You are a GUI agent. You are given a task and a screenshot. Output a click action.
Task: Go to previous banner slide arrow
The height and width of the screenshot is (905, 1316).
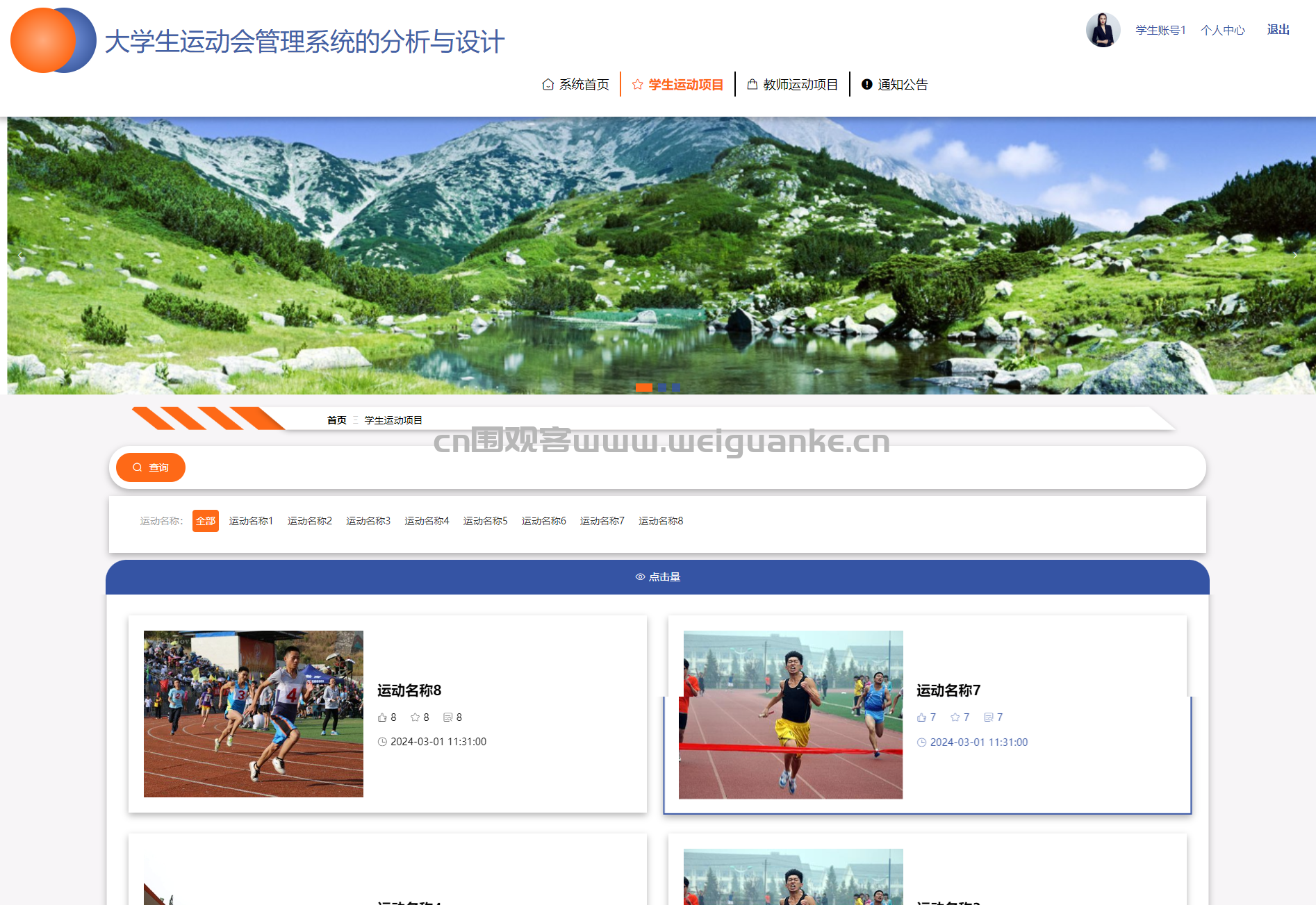[x=20, y=255]
